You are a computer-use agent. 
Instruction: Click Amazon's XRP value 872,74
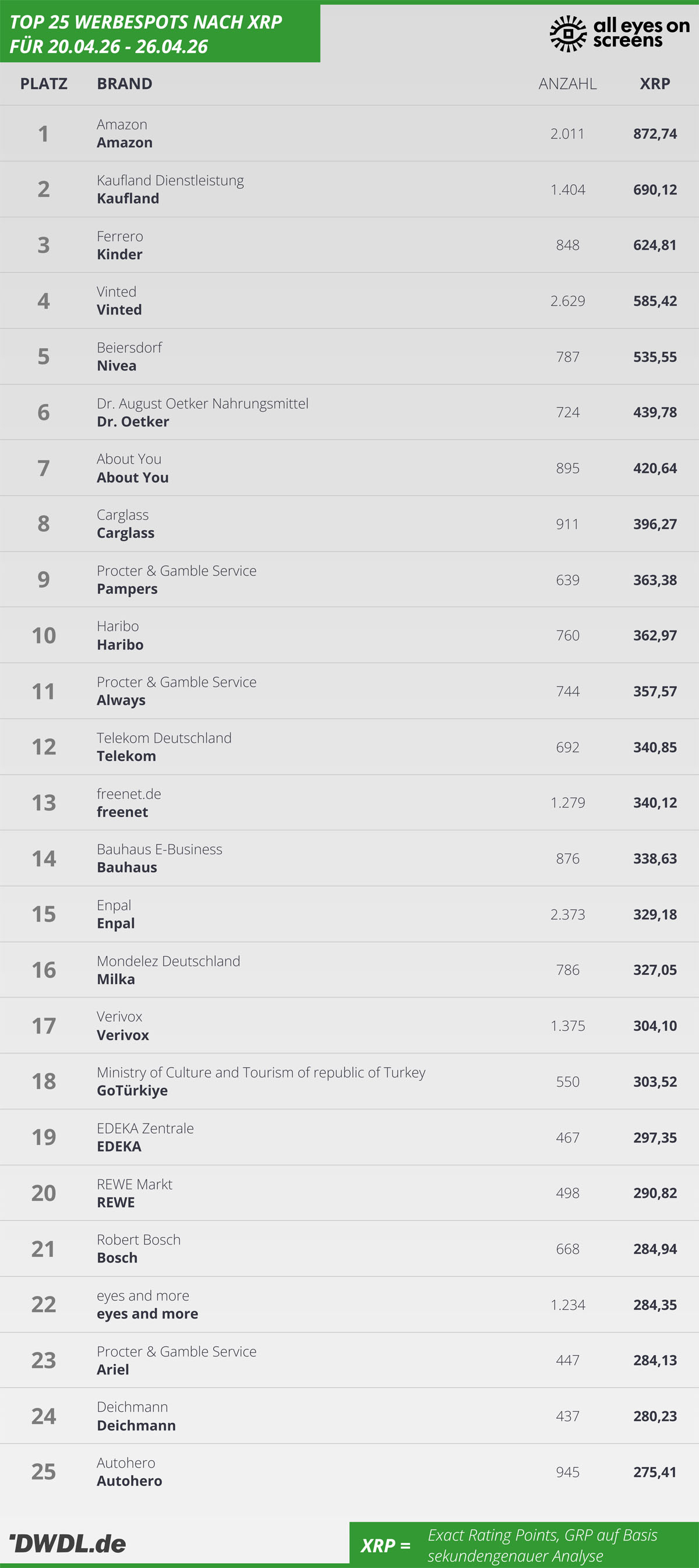point(655,133)
